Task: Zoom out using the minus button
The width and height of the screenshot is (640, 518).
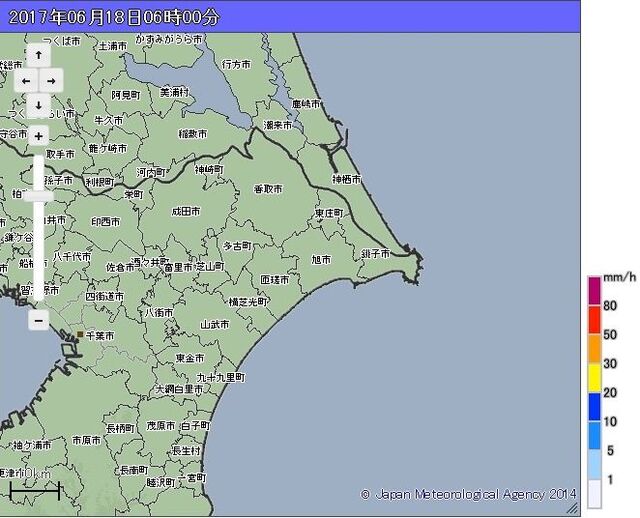Action: (38, 320)
